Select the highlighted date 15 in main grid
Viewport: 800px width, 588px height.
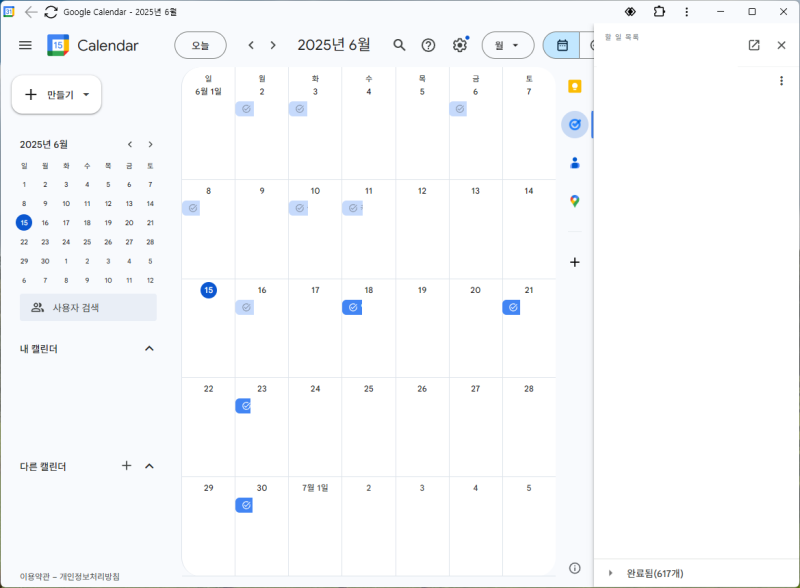(209, 290)
